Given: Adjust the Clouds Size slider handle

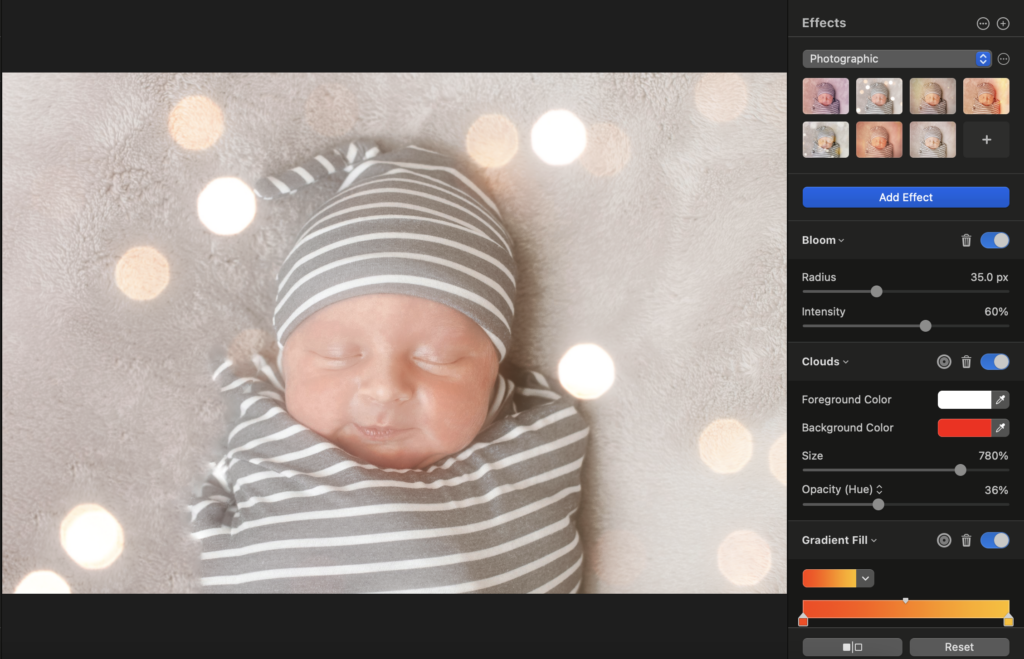Looking at the screenshot, I should click(960, 470).
